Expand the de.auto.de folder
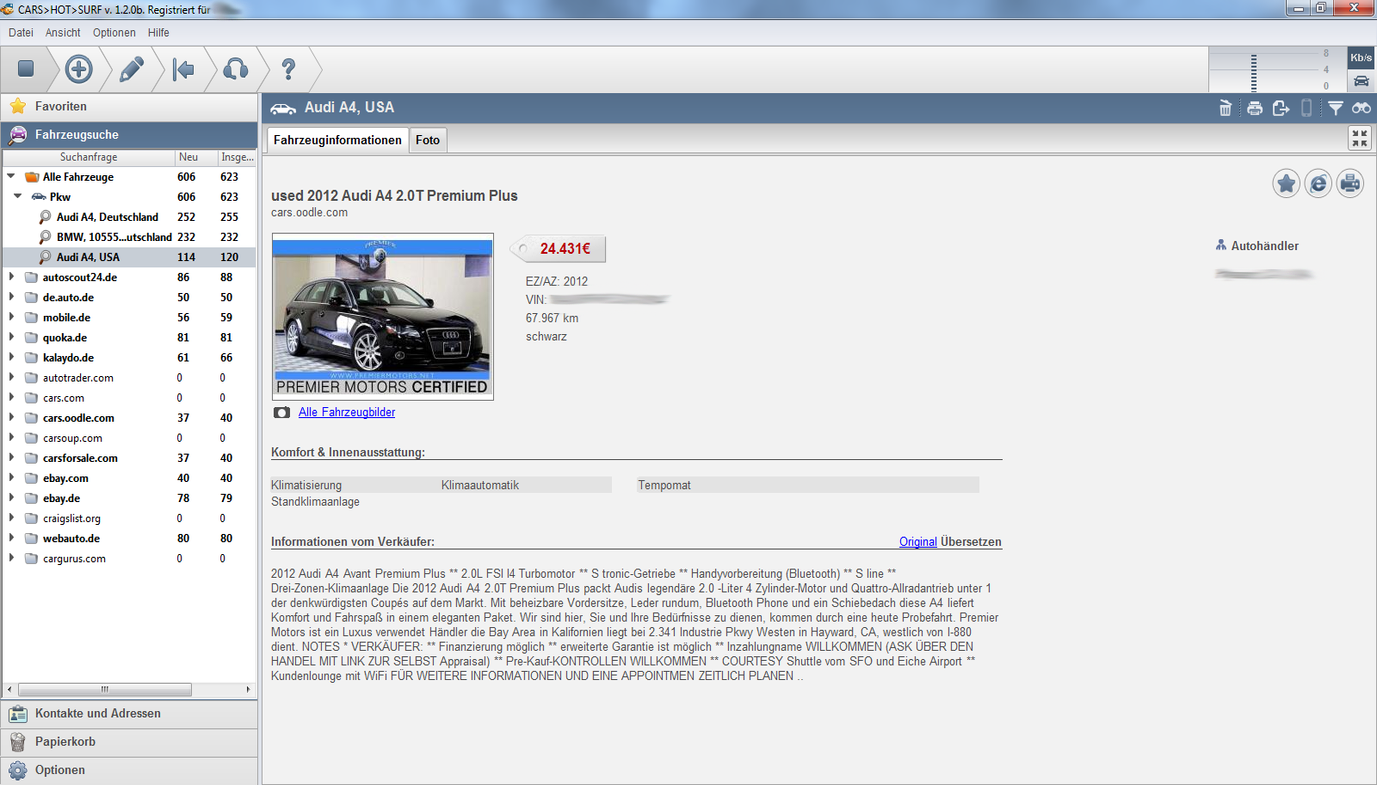Screen dimensions: 1377x785 click(11, 297)
